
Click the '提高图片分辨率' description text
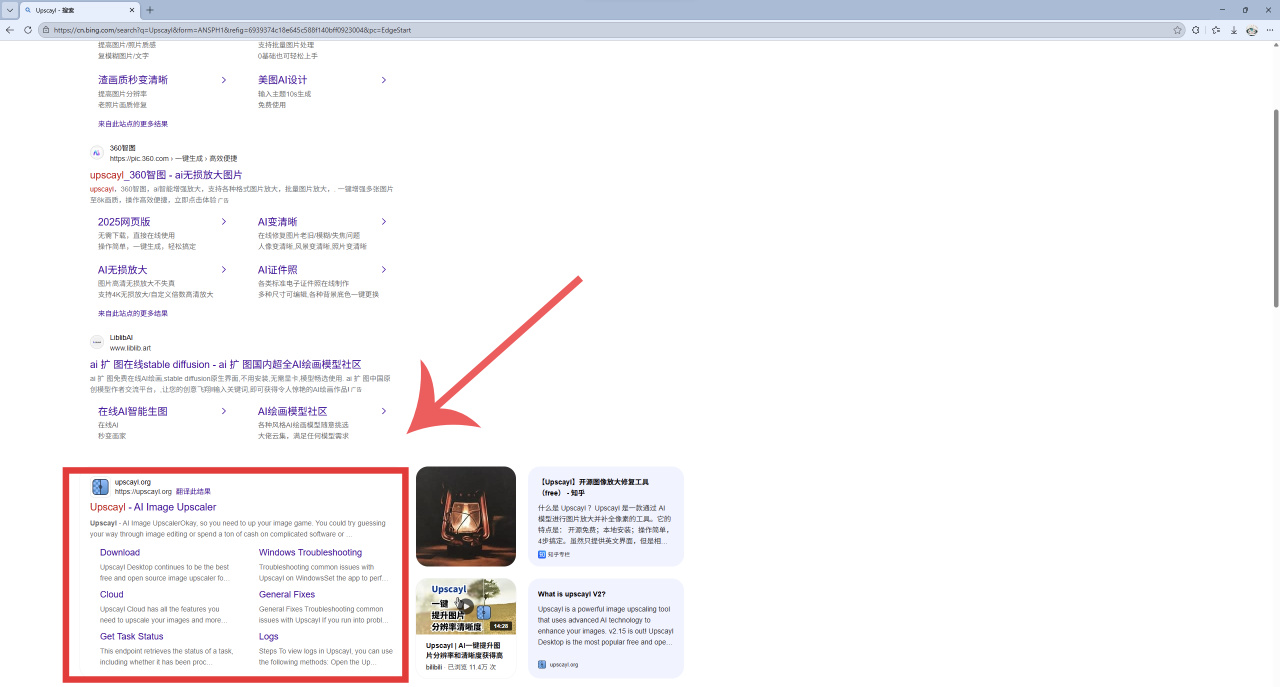click(122, 94)
